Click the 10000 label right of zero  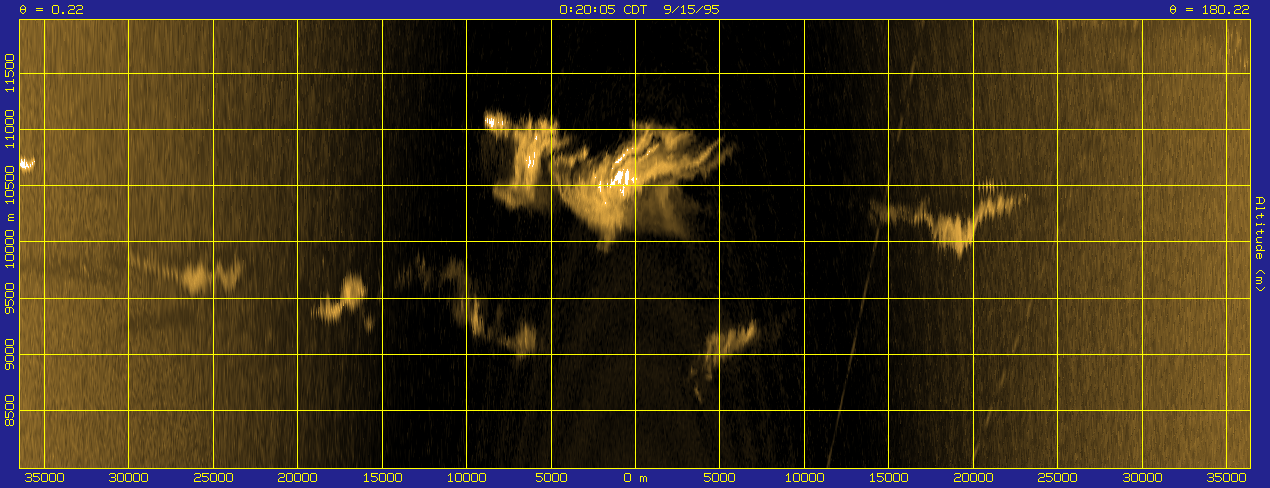[804, 478]
